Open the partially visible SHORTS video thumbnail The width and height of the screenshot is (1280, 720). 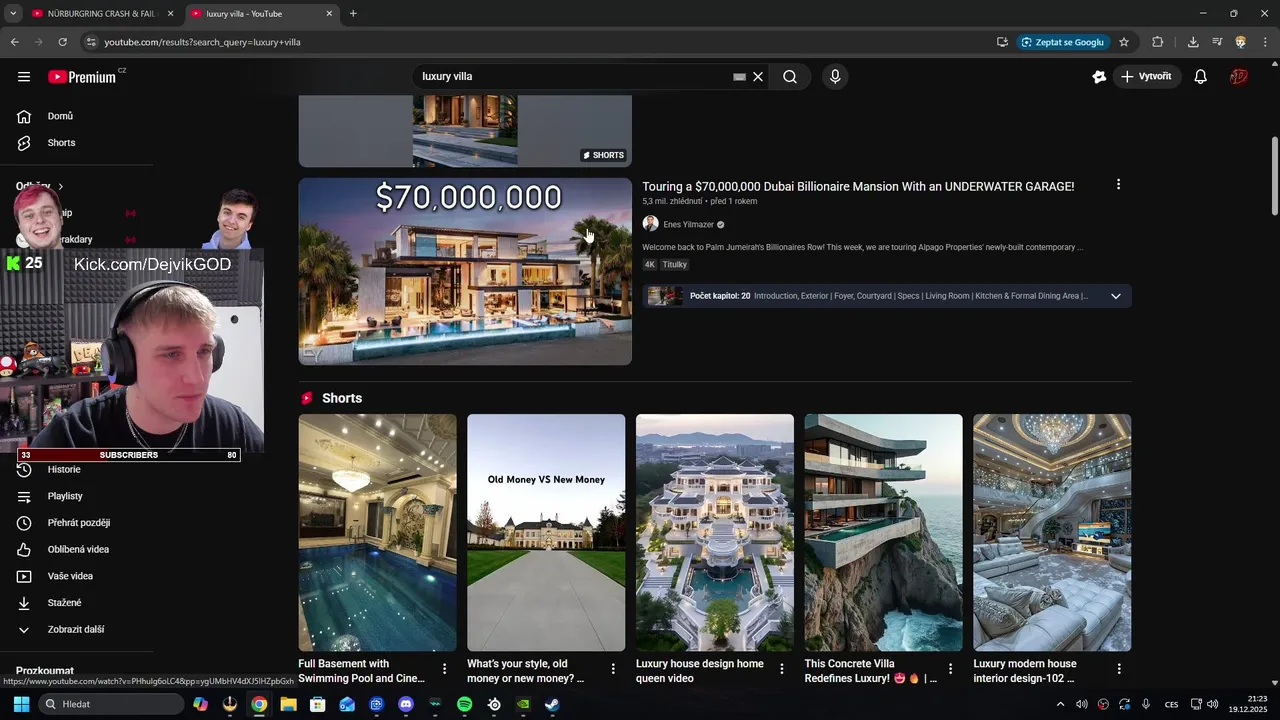[465, 131]
